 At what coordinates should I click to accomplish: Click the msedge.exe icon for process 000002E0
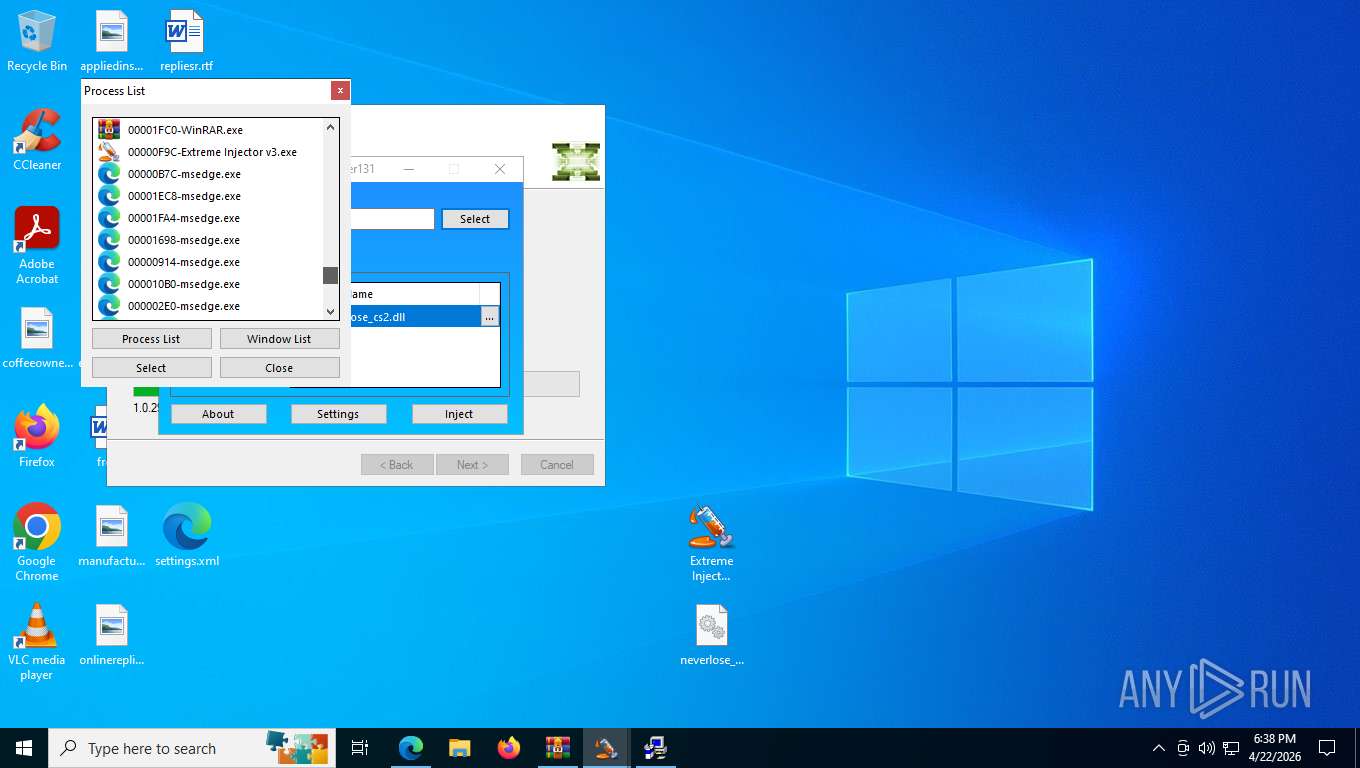click(109, 306)
